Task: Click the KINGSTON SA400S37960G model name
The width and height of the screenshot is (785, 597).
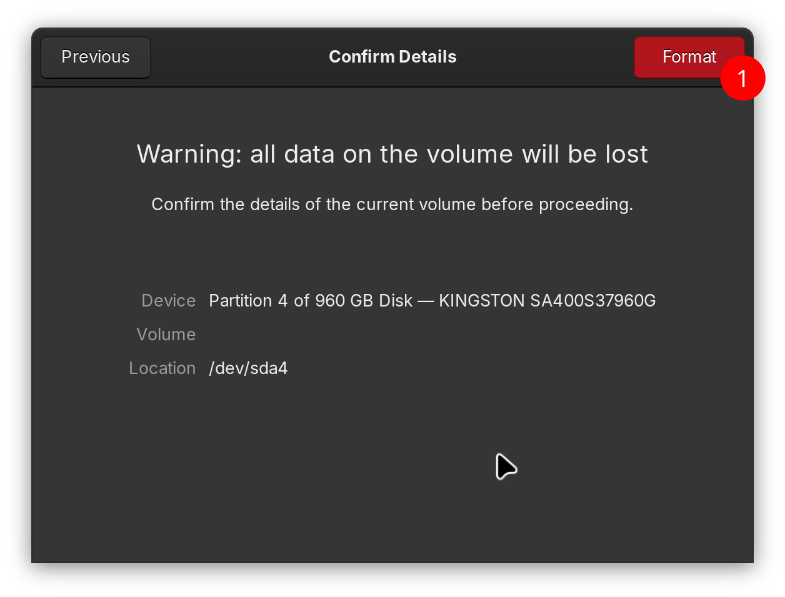Action: pos(547,300)
